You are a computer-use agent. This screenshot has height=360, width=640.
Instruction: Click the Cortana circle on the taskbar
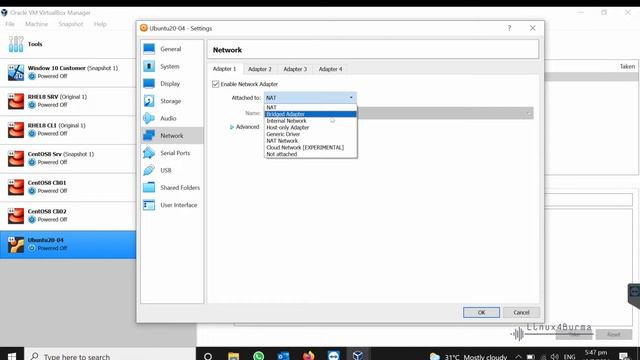coord(208,356)
